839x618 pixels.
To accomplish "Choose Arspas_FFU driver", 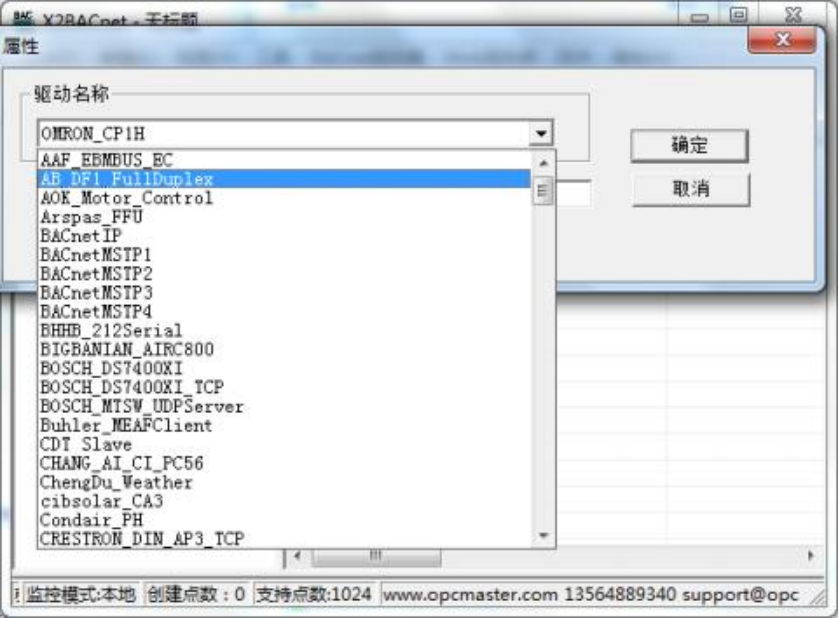I will point(284,217).
